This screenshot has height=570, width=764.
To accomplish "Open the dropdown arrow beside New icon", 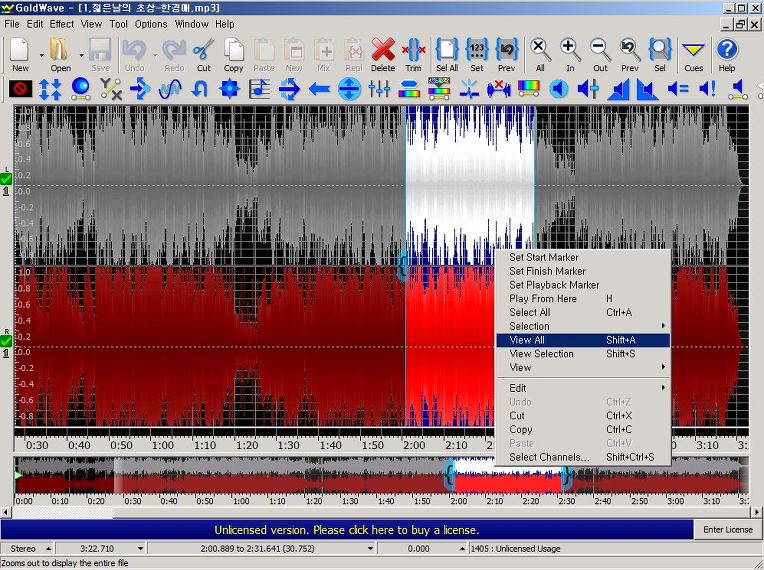I will [x=41, y=55].
